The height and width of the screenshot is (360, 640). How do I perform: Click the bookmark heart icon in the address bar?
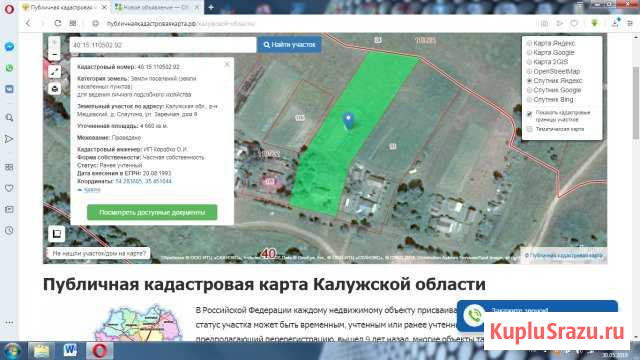click(x=574, y=23)
